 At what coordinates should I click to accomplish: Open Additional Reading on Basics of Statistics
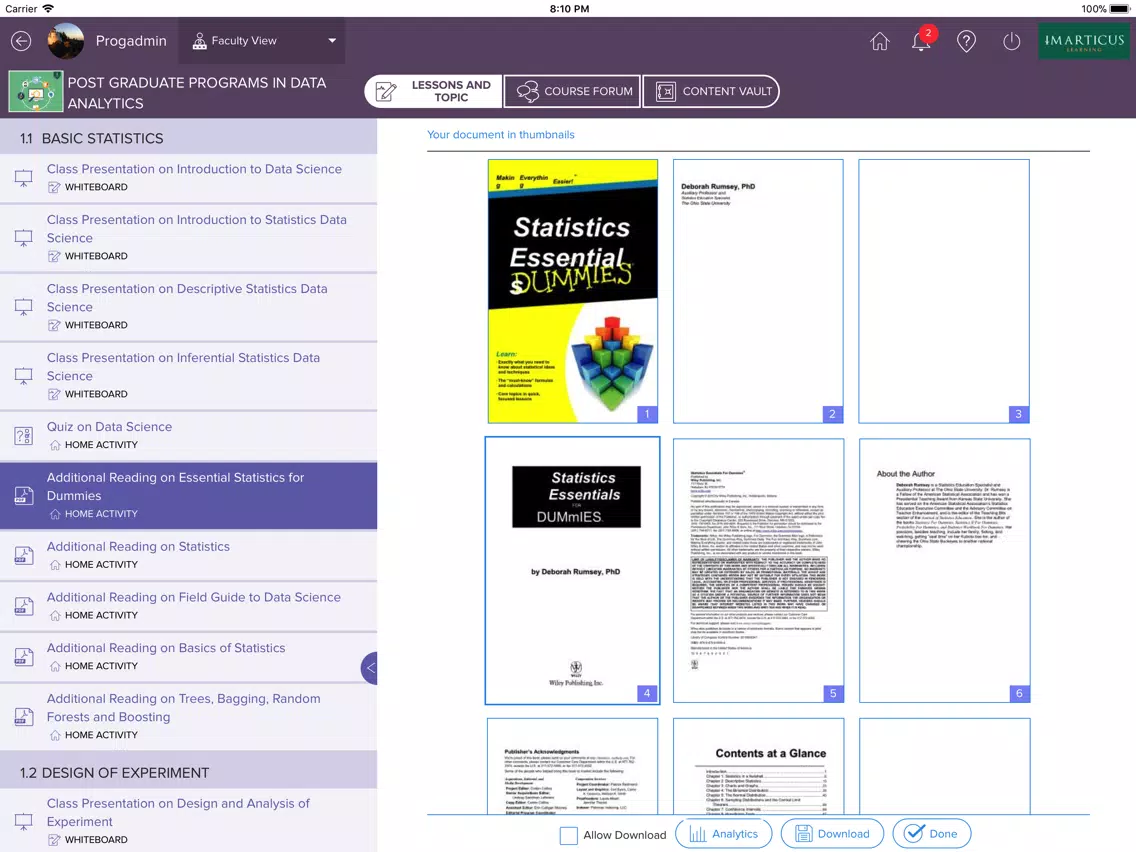[x=188, y=656]
